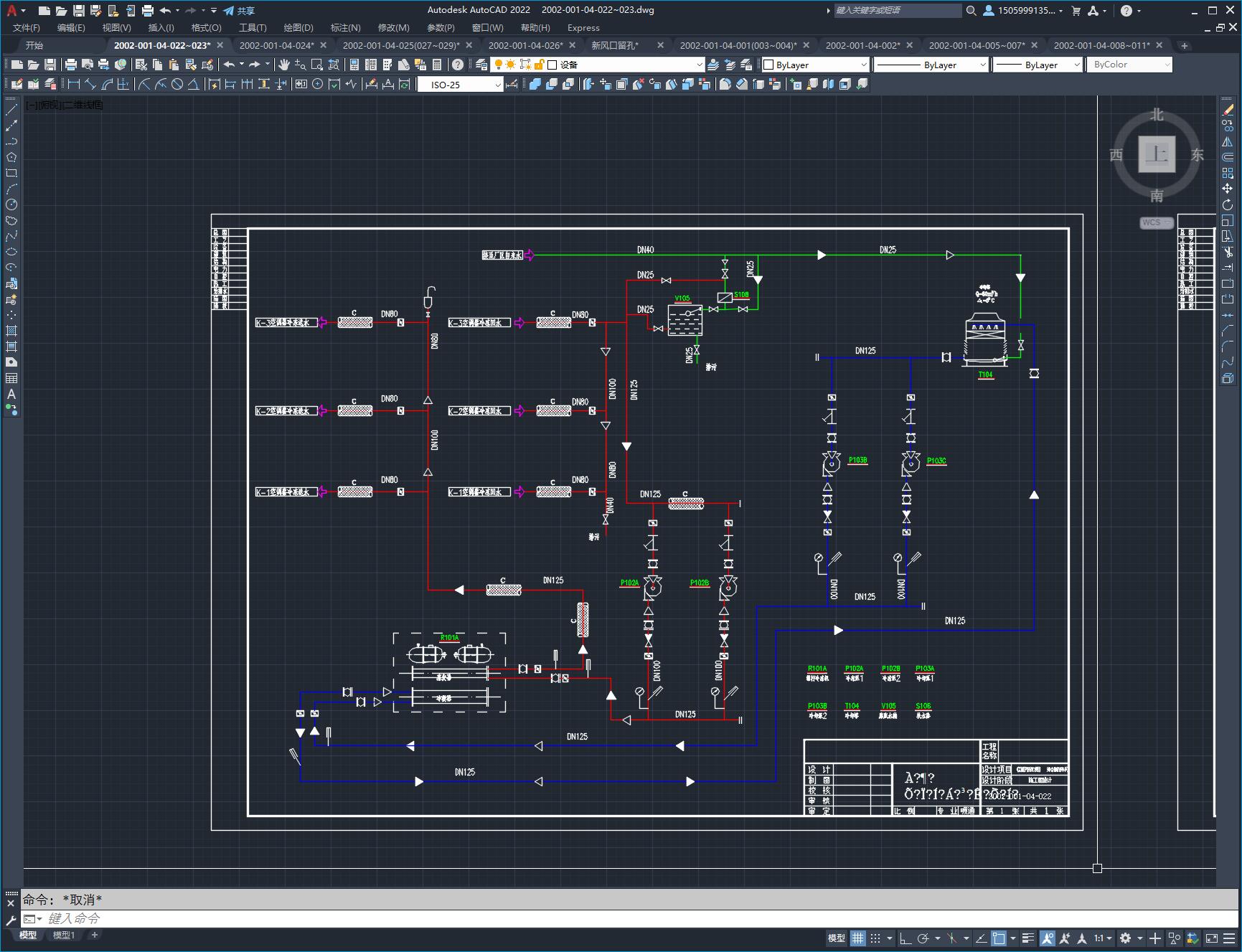Click the Save icon in quick access toolbar
This screenshot has width=1242, height=952.
pos(79,11)
